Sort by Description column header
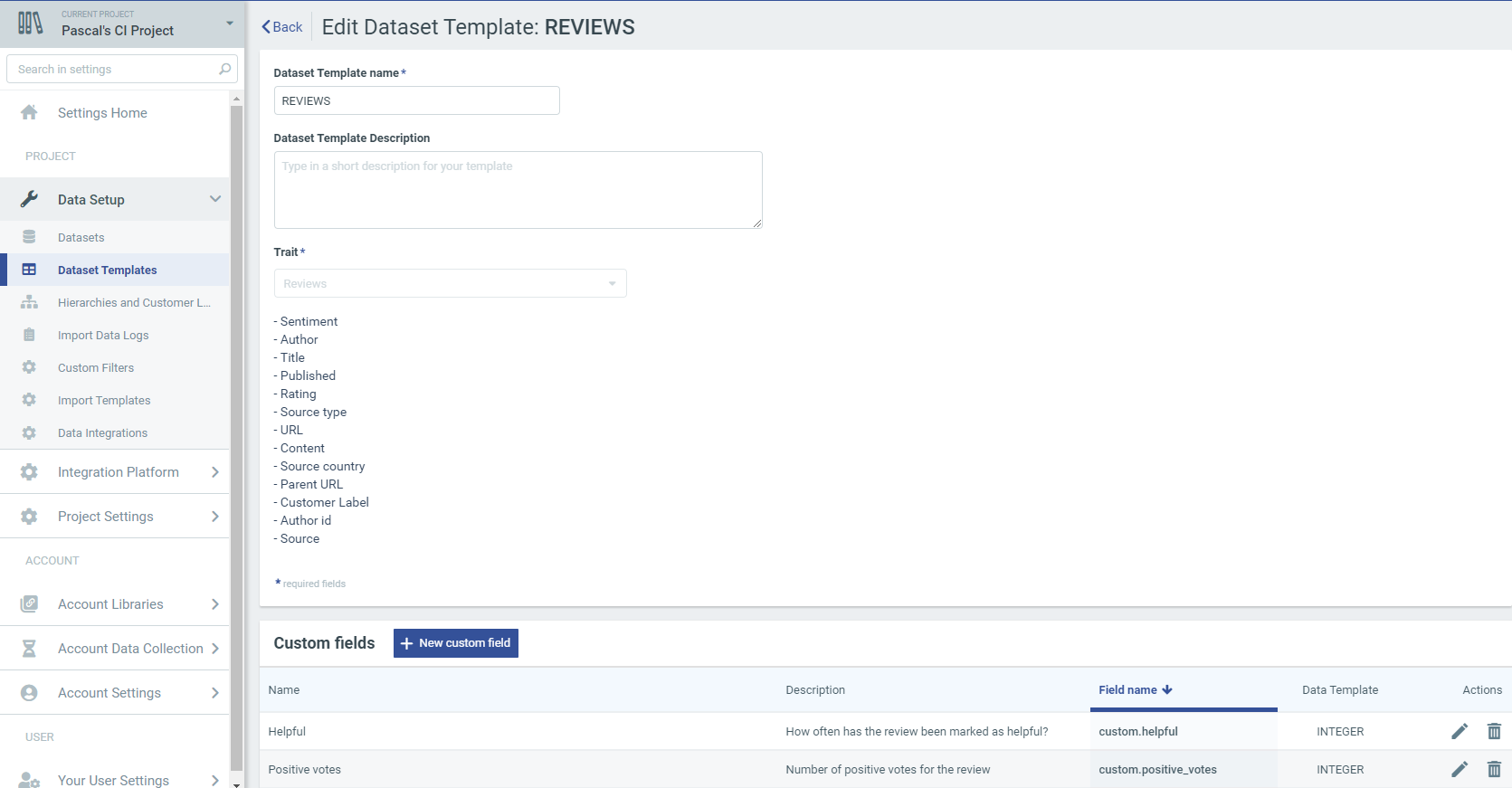Viewport: 1512px width, 788px height. 815,689
